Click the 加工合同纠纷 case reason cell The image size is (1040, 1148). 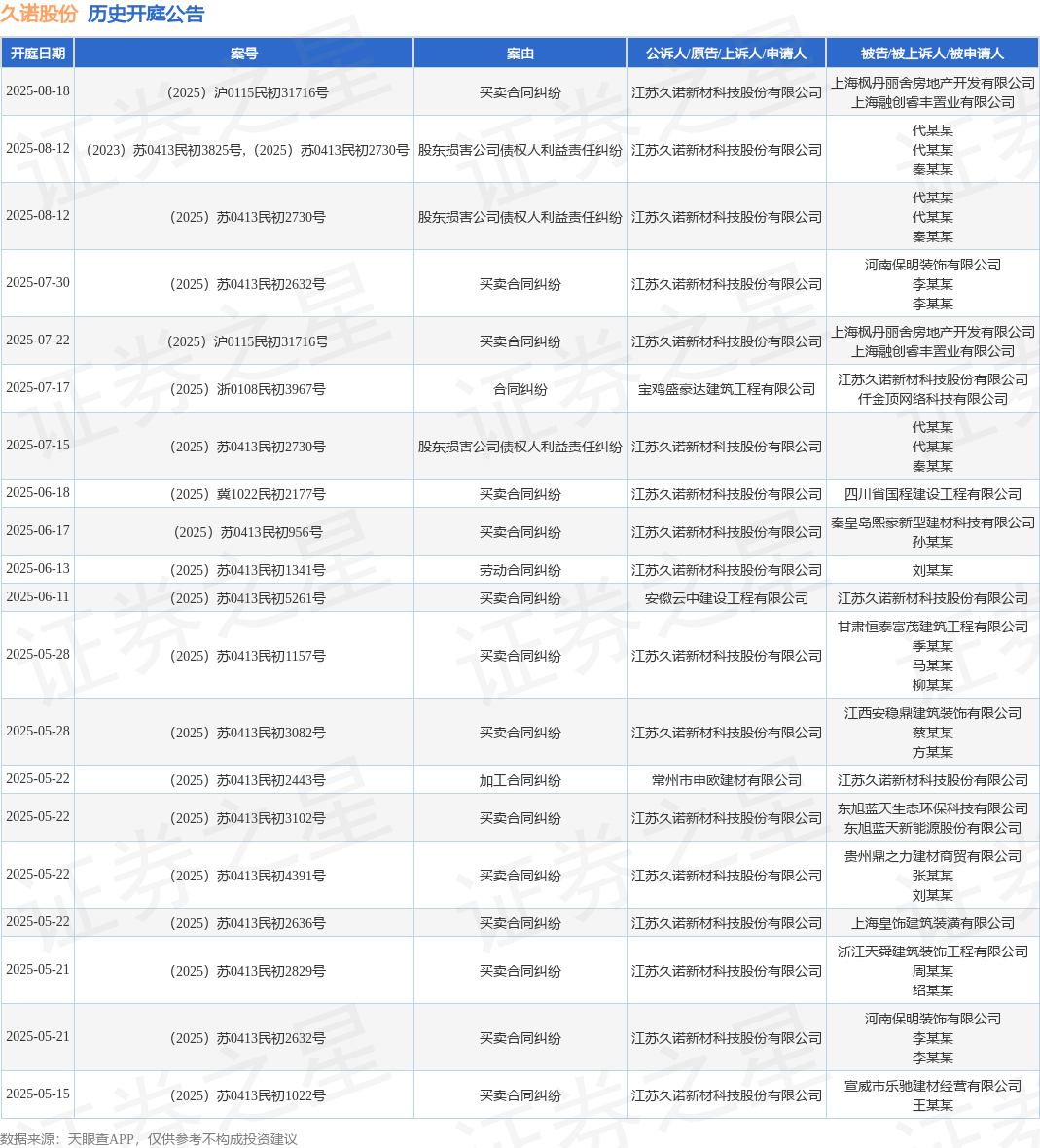[x=520, y=781]
